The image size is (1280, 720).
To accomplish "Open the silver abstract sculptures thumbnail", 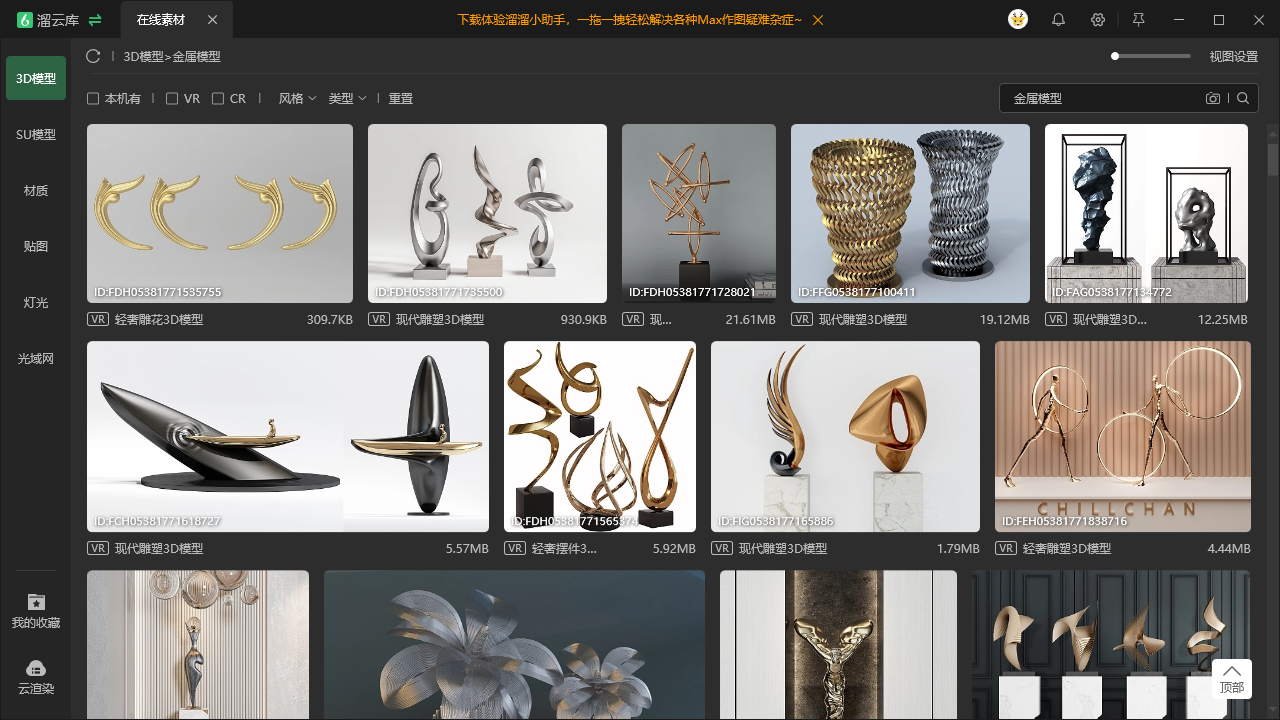I will 487,213.
